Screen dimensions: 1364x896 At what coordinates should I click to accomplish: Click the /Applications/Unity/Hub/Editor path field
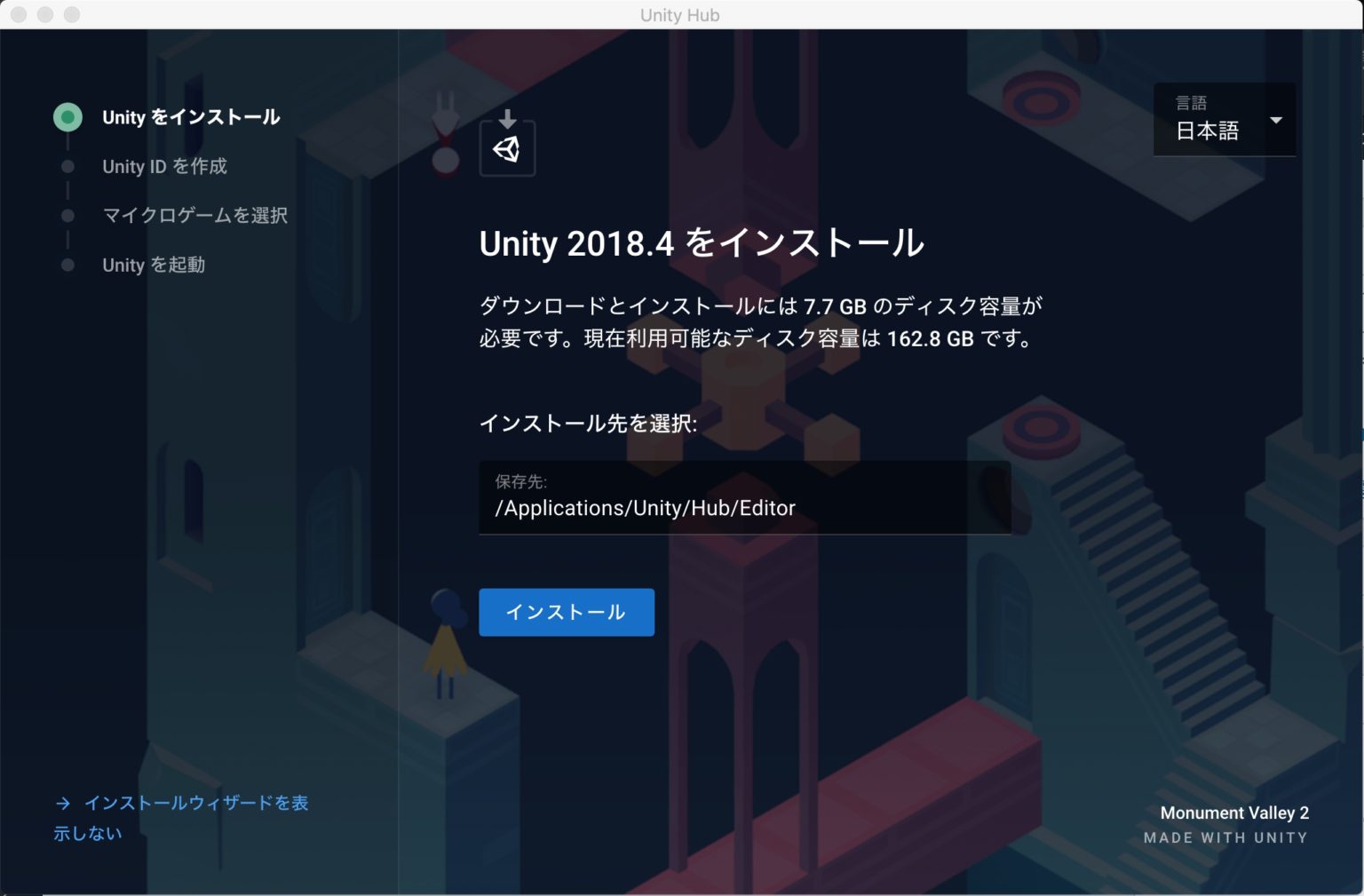(744, 507)
